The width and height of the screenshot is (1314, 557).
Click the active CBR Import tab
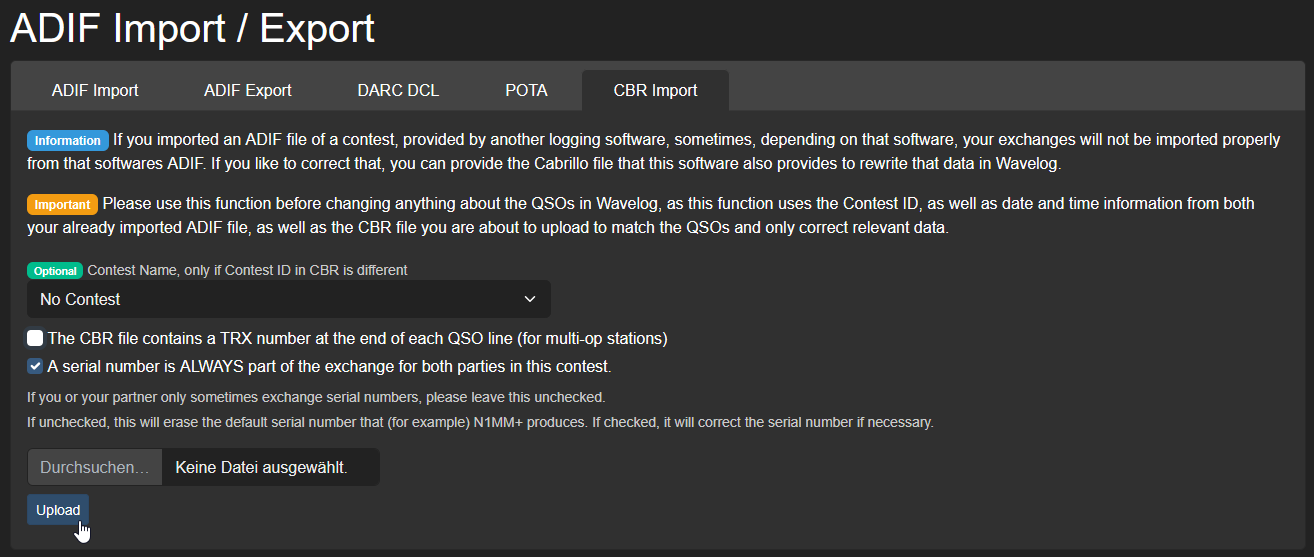pyautogui.click(x=655, y=90)
